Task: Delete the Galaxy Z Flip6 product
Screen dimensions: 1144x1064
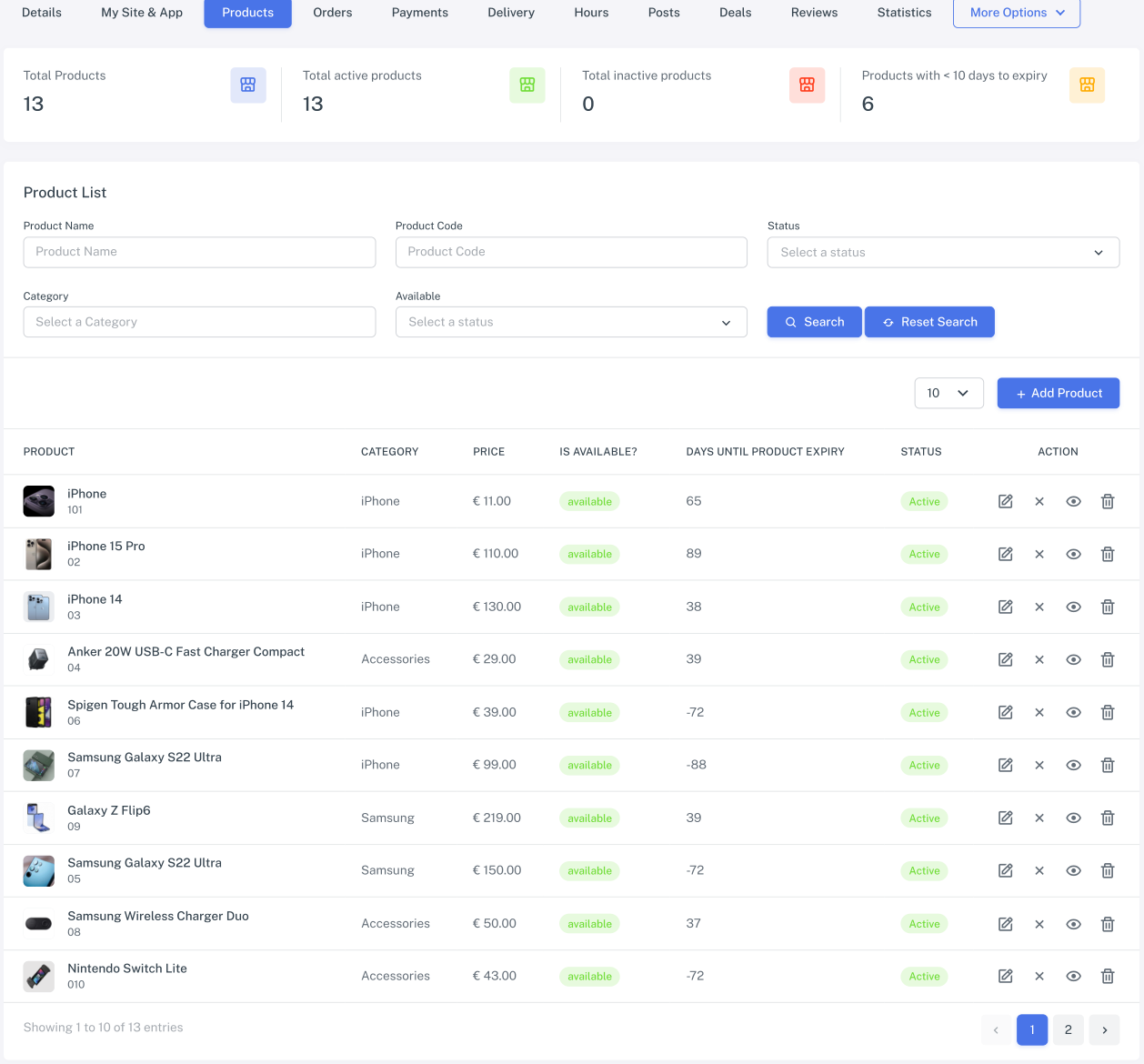Action: tap(1108, 818)
